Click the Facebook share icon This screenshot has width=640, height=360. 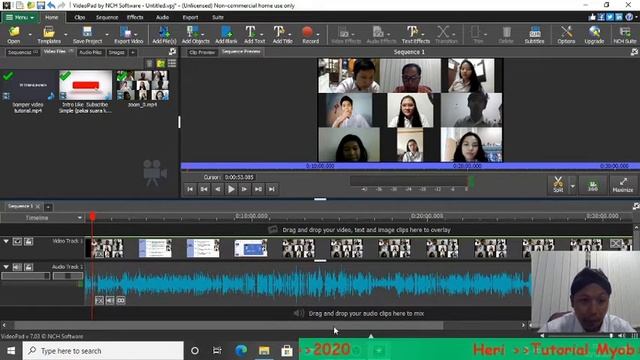601,17
